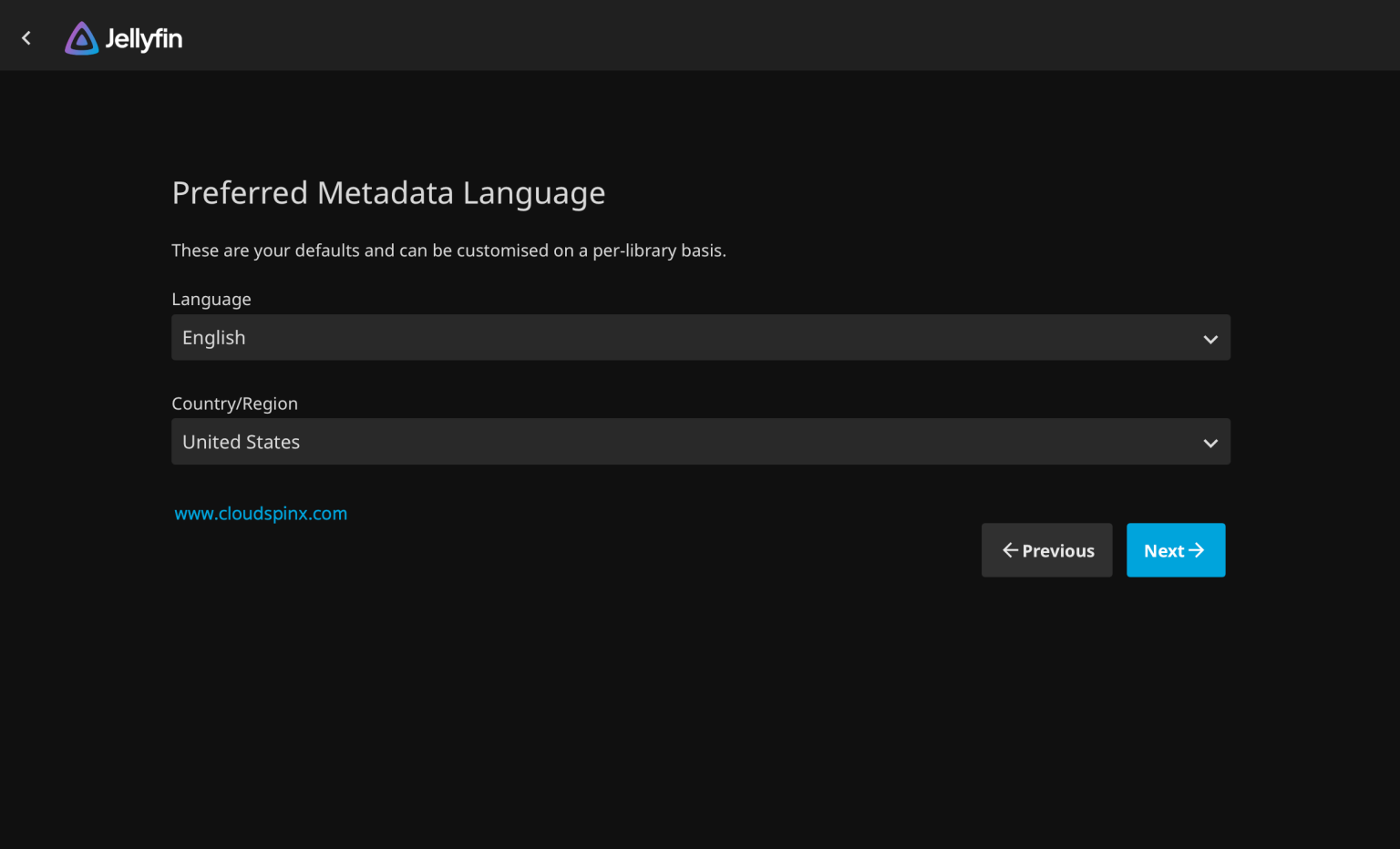Viewport: 1400px width, 849px height.
Task: Click the Preferred Metadata Language heading
Action: (388, 193)
